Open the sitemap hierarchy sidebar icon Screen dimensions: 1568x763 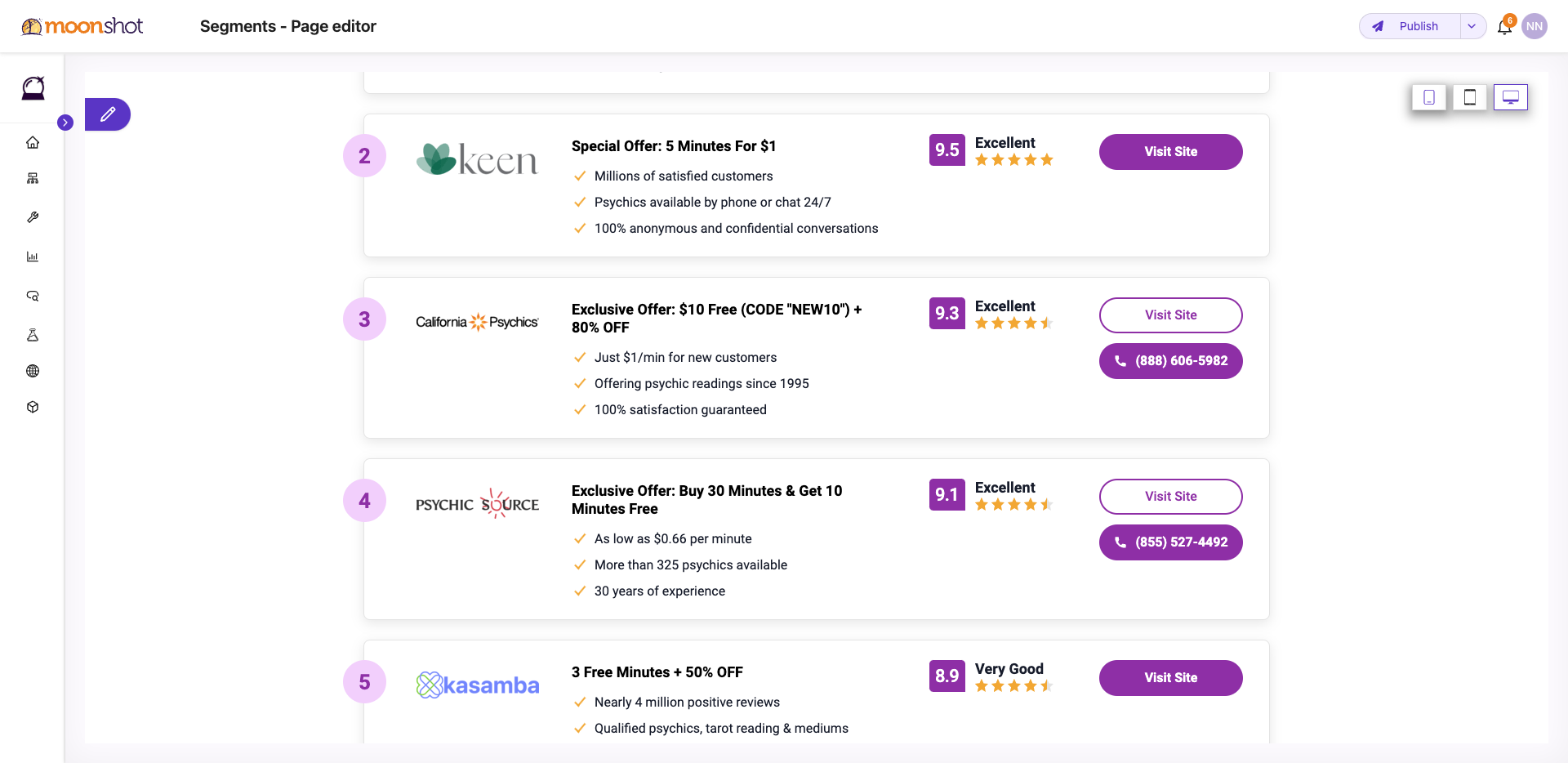(x=33, y=178)
